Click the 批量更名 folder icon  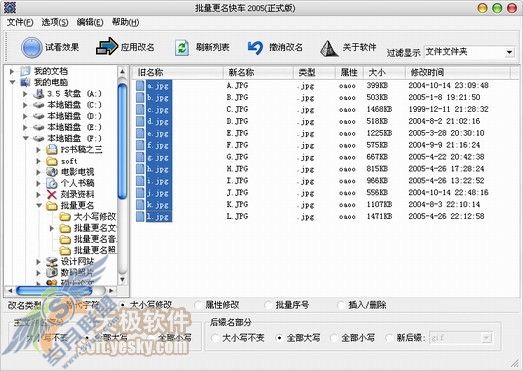52,206
